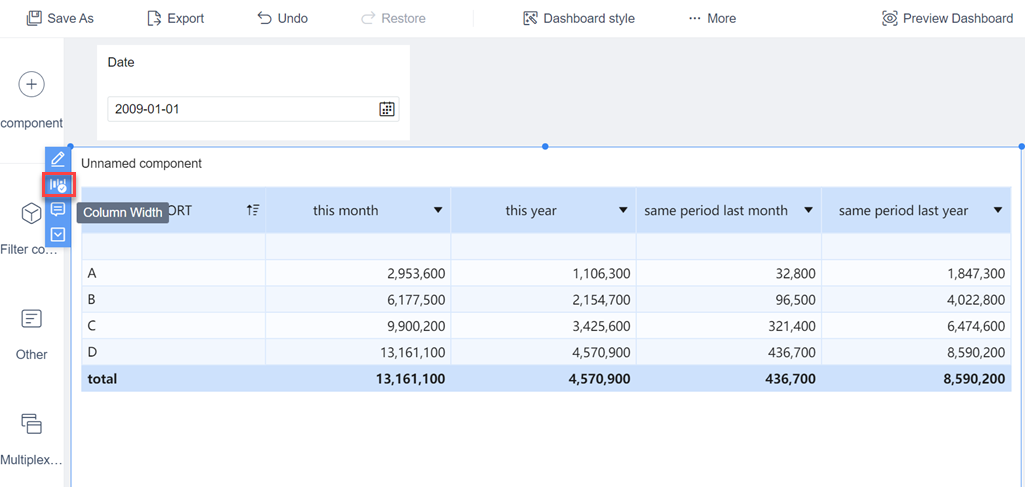Click cell value 32,800
The image size is (1025, 487).
tap(794, 274)
